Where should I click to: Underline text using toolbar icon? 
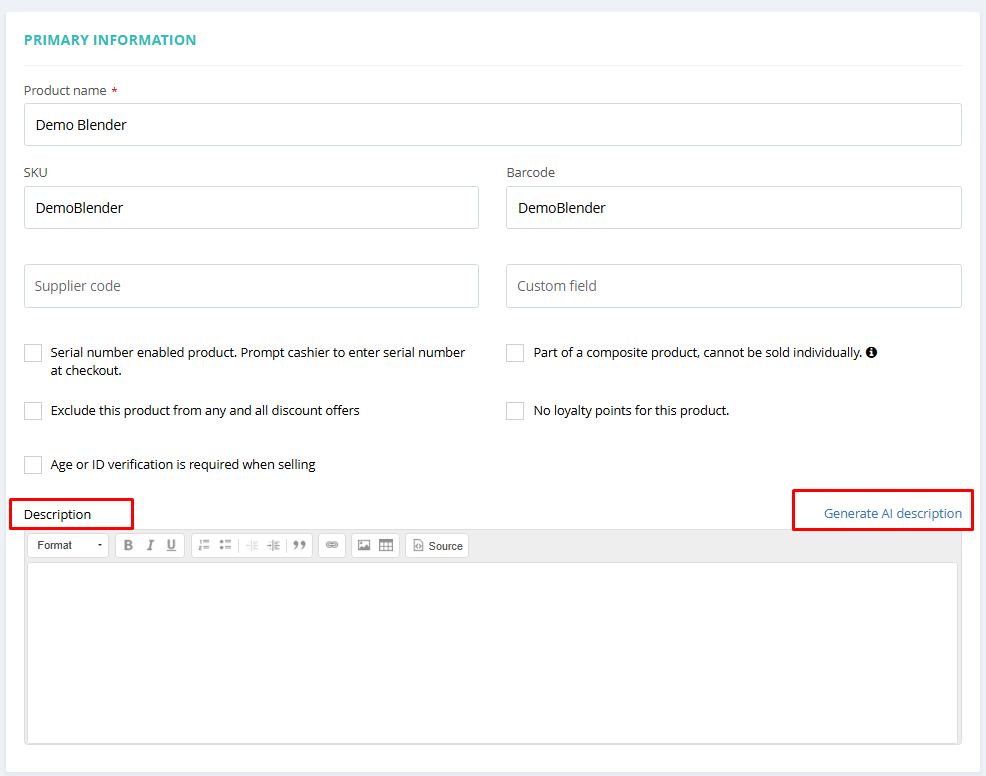171,545
